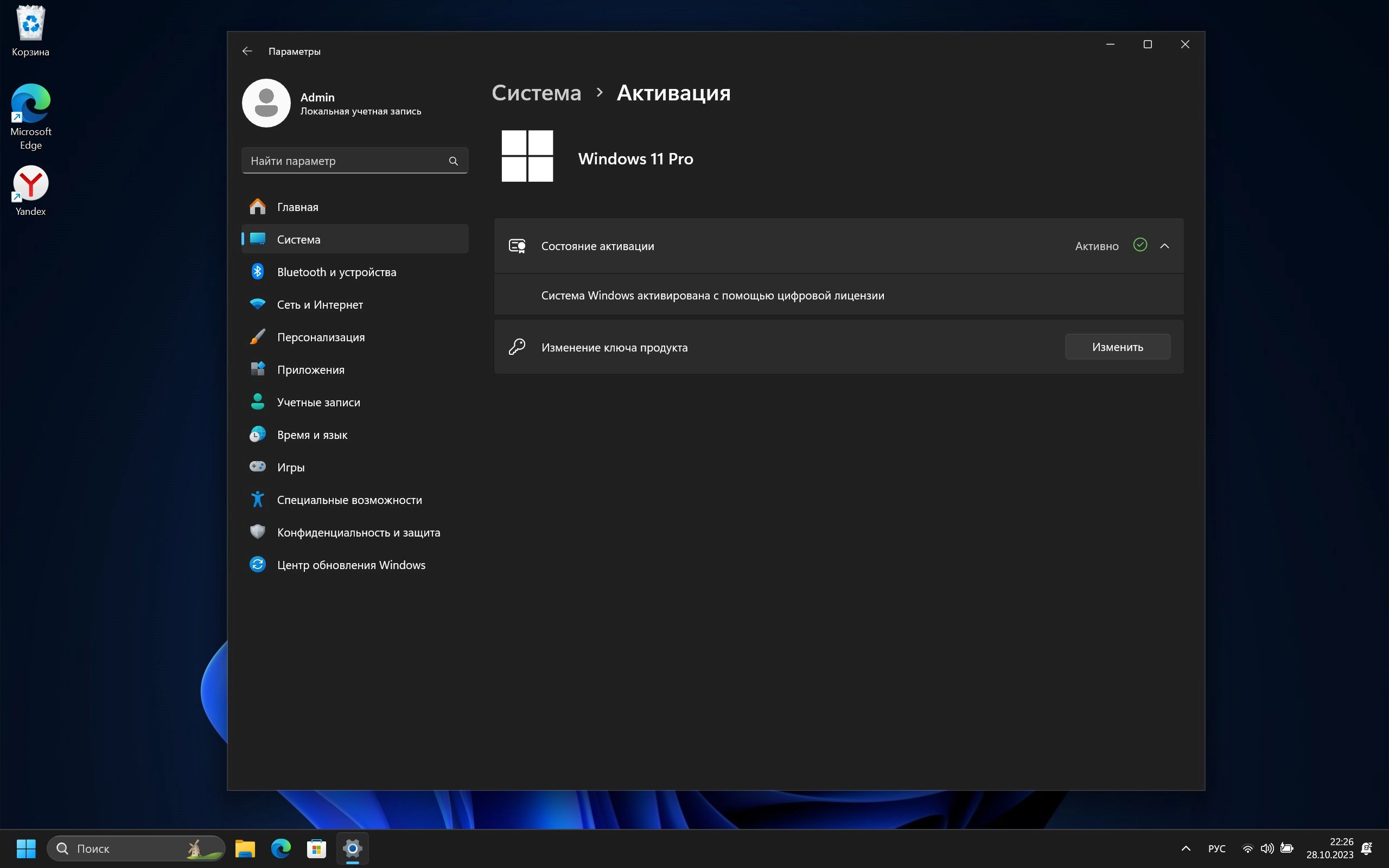Viewport: 1389px width, 868px height.
Task: Click the Admin account profile picture
Action: (x=266, y=103)
